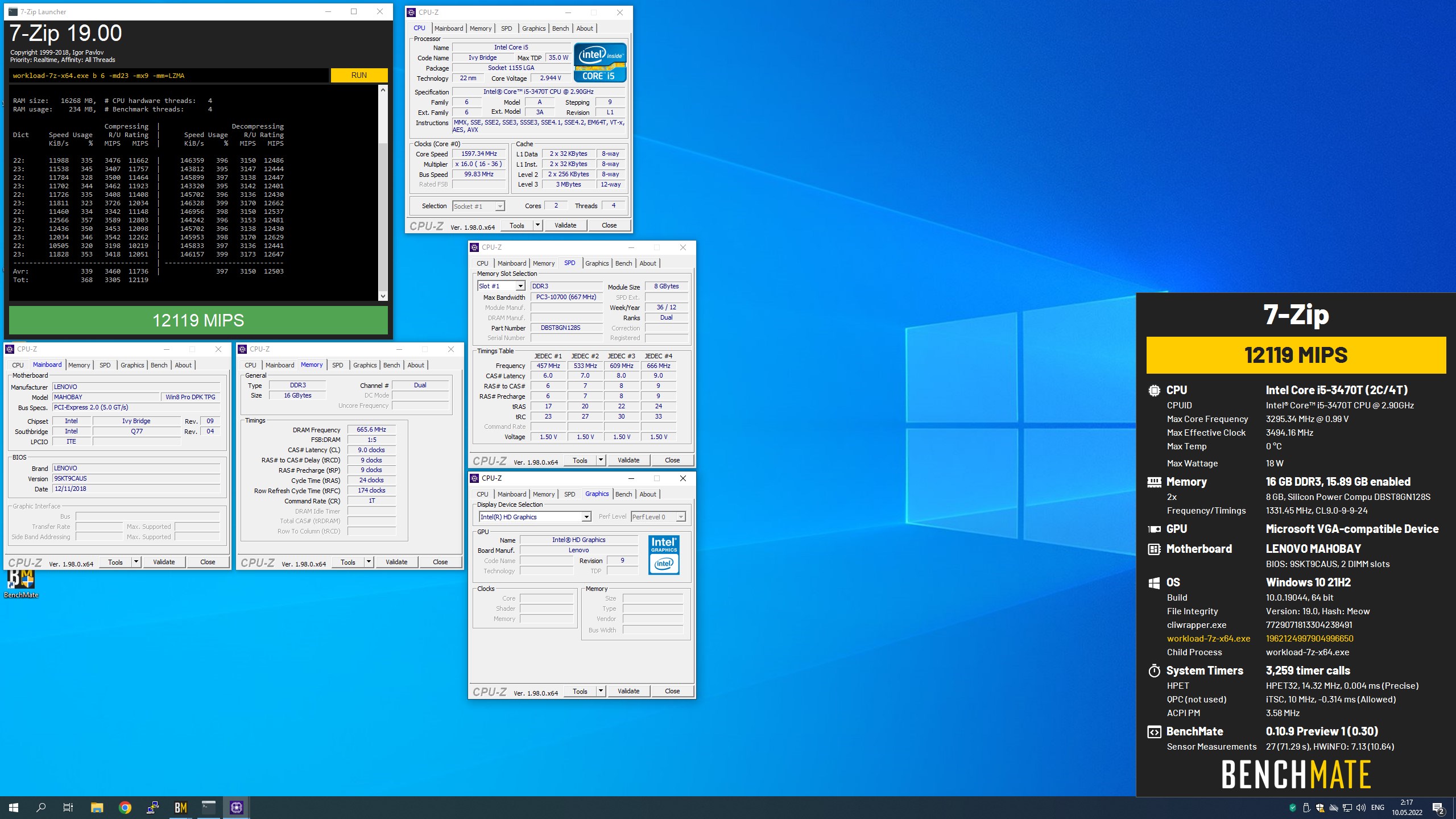Expand Tools arrow in Memory window

[369, 562]
